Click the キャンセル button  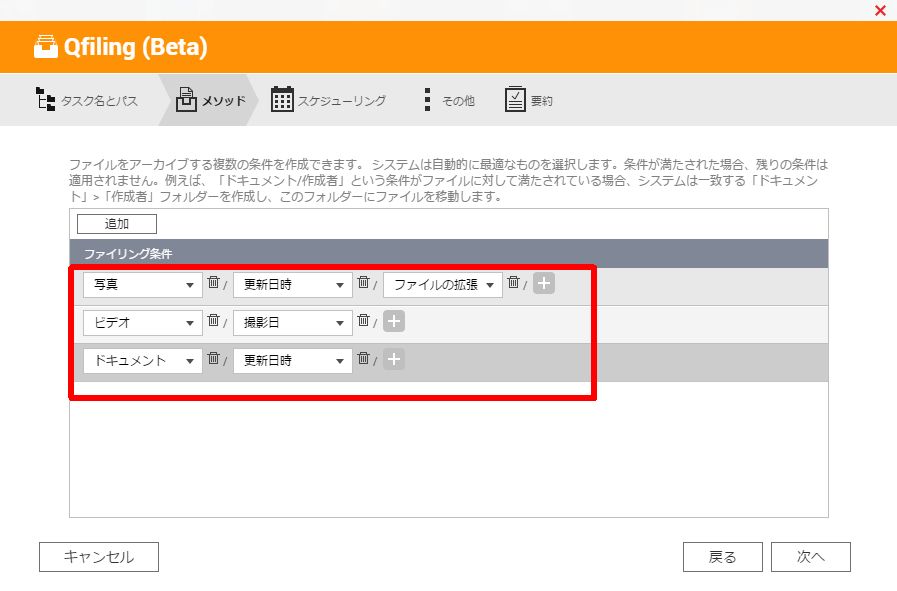tap(99, 557)
